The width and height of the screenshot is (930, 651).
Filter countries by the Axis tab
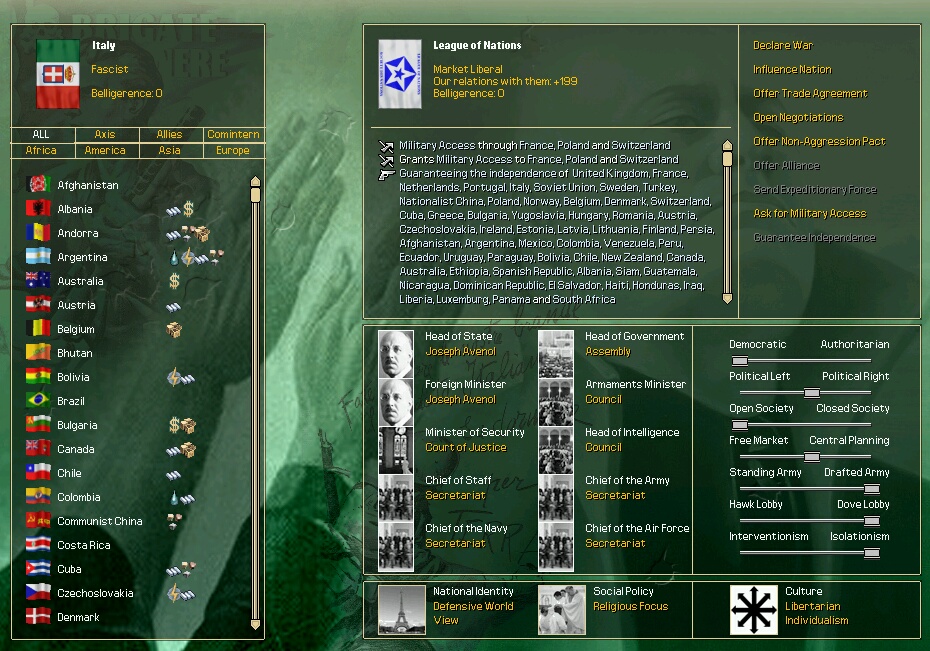pyautogui.click(x=105, y=135)
